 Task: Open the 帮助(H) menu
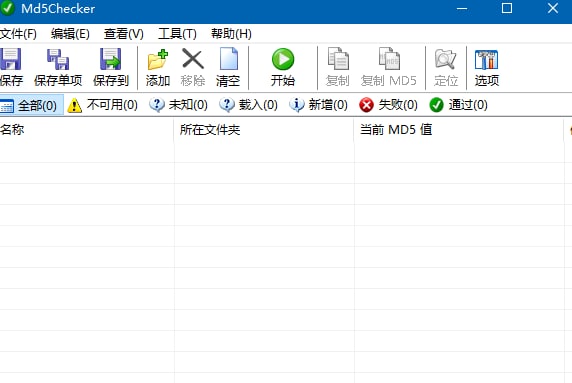(x=231, y=34)
